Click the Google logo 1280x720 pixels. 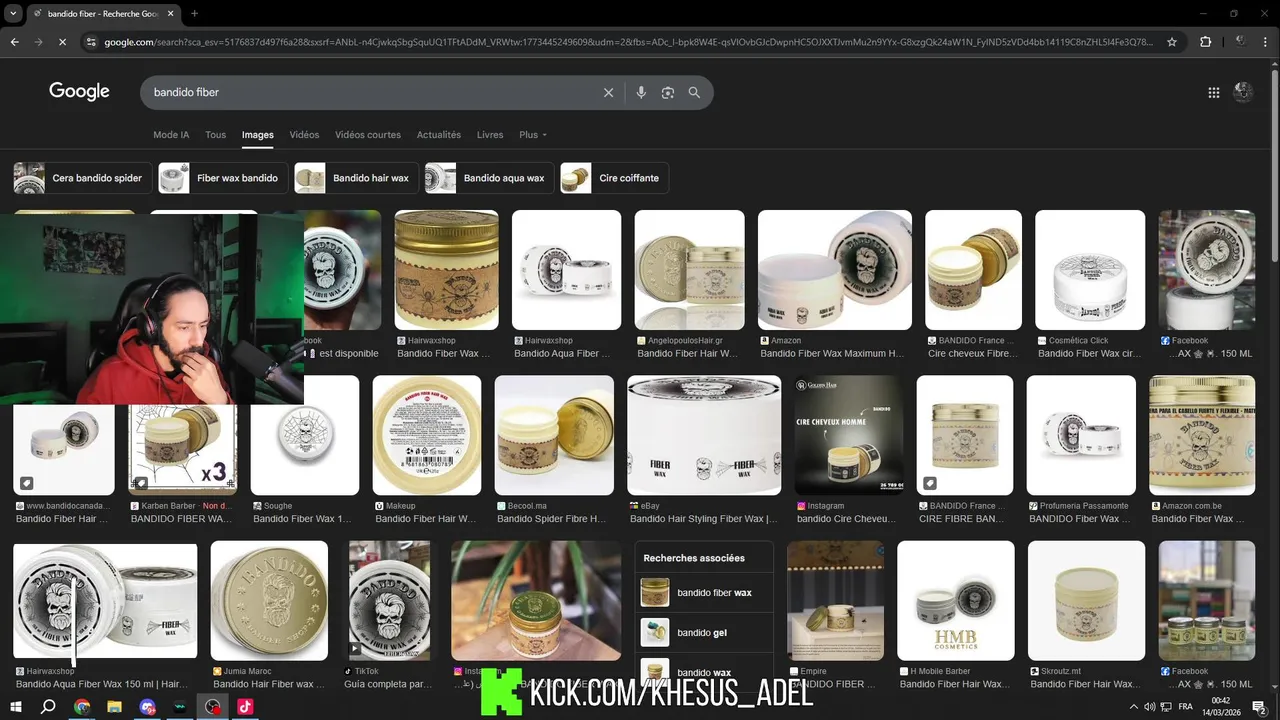79,92
